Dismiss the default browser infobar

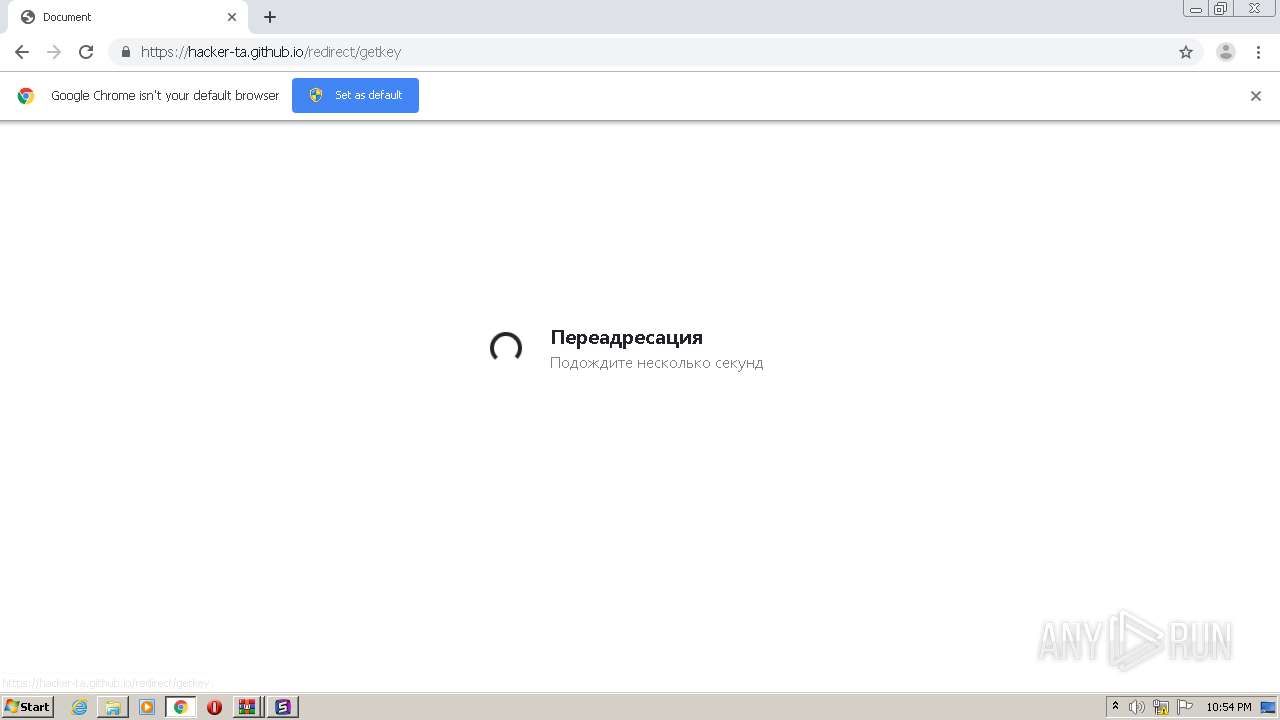(1256, 96)
